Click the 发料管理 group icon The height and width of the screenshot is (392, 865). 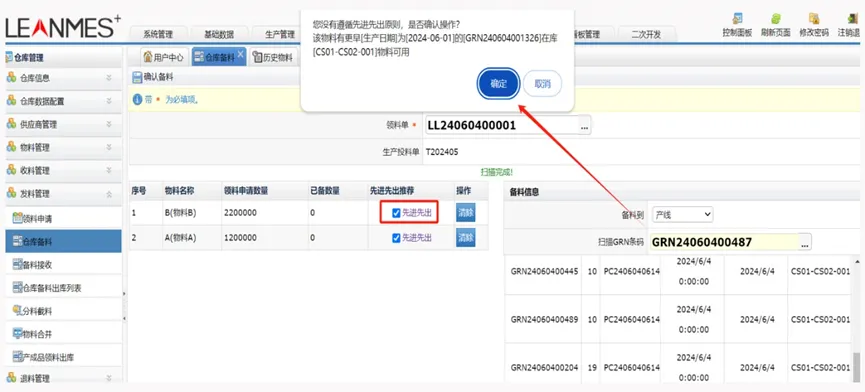pos(11,194)
